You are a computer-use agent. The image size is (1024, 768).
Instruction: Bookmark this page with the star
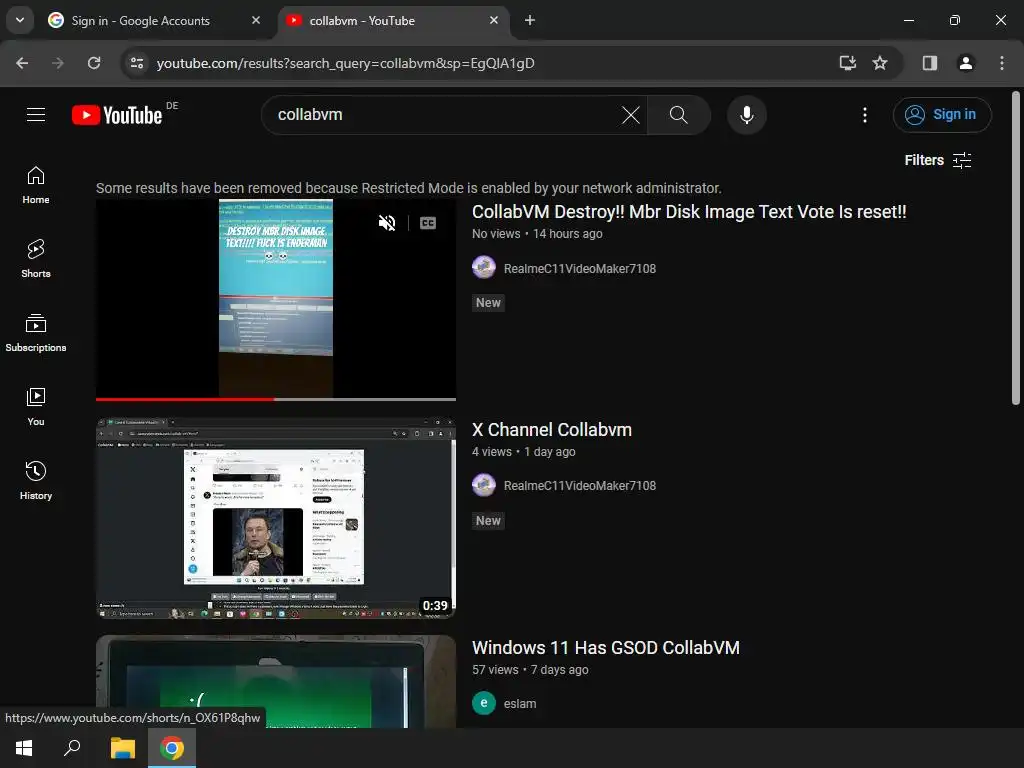point(880,63)
